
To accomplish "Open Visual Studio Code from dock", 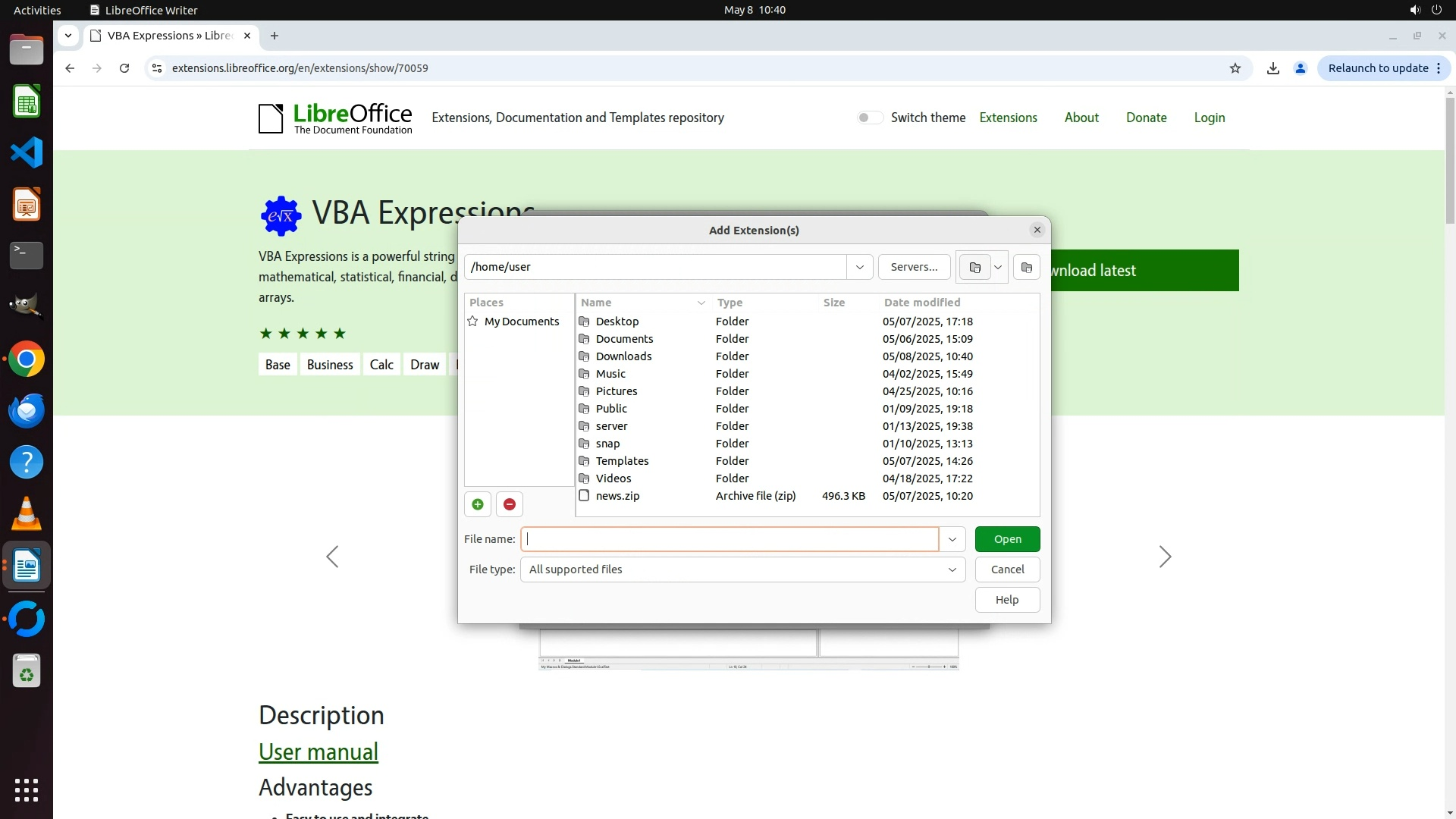I will (27, 152).
